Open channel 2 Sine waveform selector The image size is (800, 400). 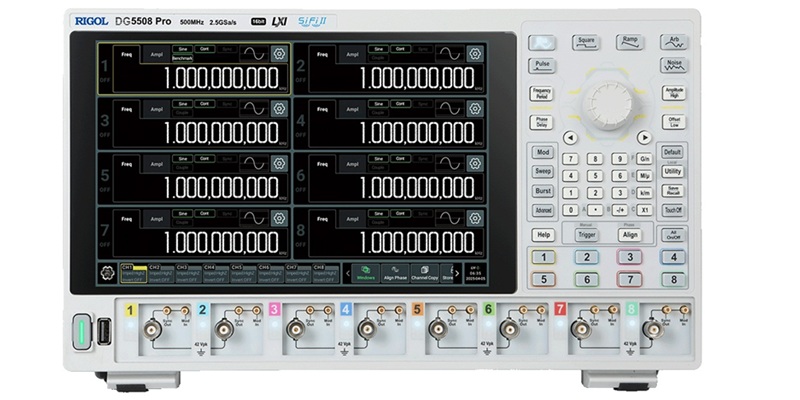pos(379,49)
